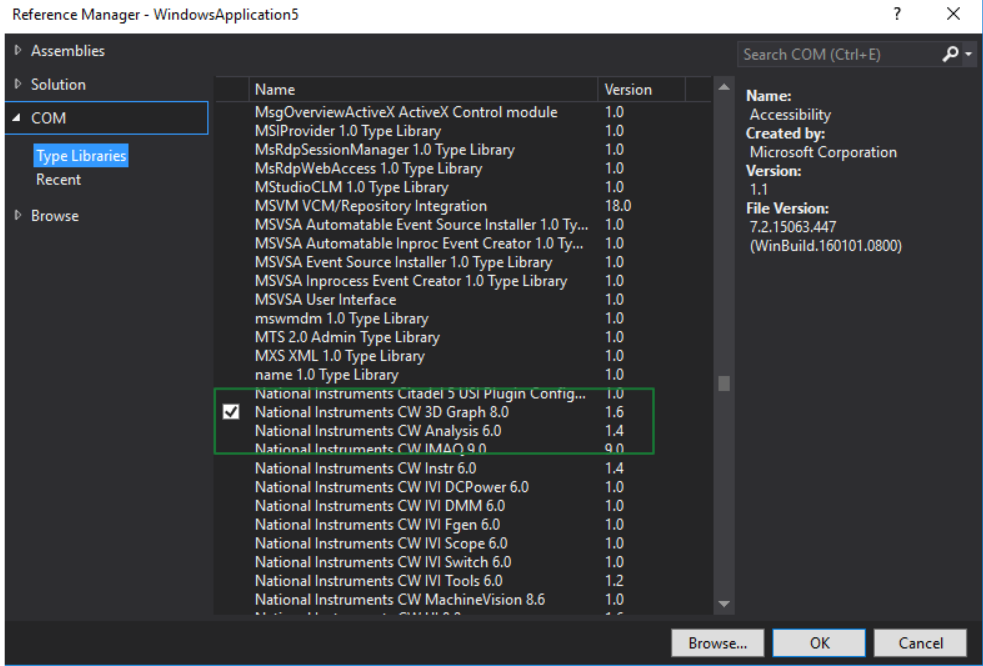Select MsgOverviewActiveX ActiveX Control module row

pos(464,112)
